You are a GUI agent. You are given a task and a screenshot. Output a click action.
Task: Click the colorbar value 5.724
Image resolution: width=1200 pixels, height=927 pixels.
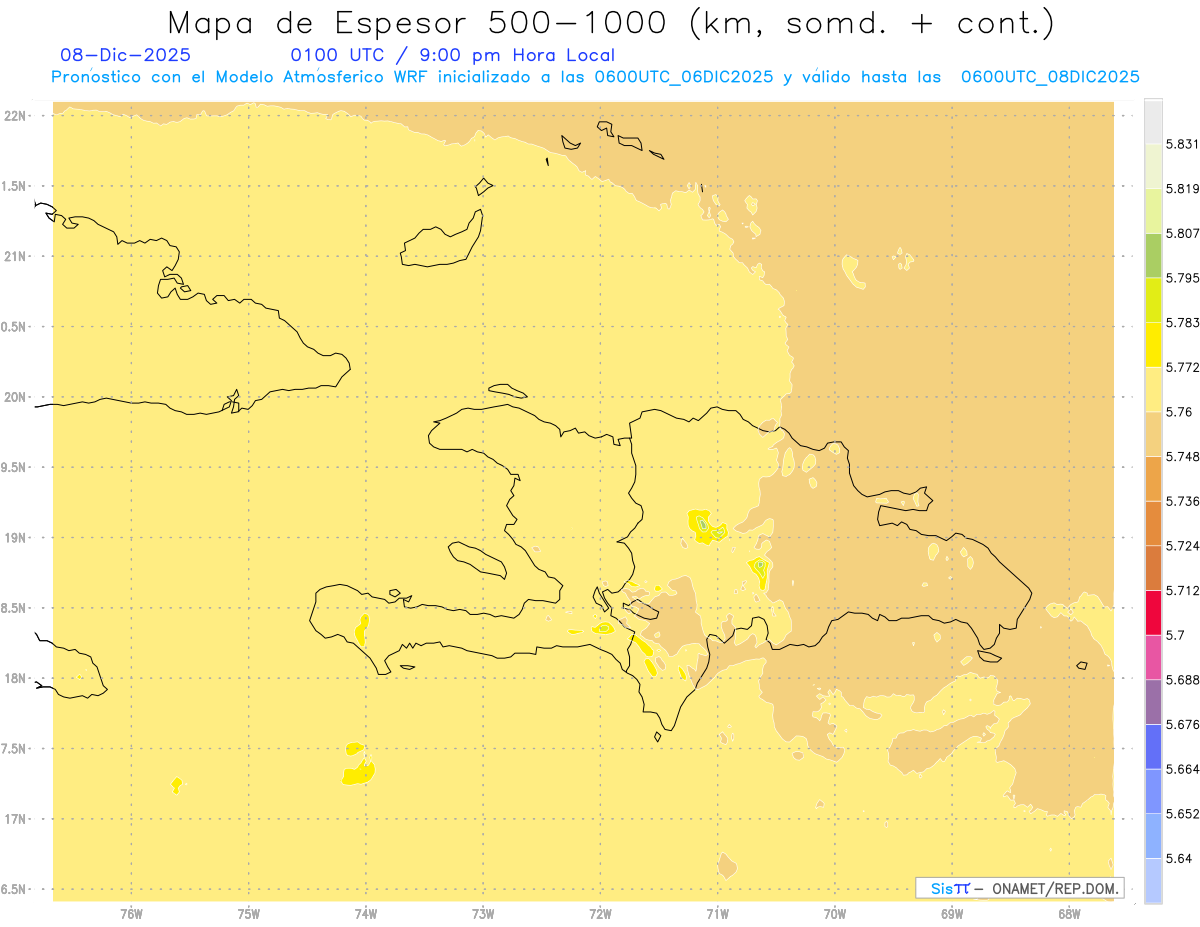click(x=1182, y=545)
